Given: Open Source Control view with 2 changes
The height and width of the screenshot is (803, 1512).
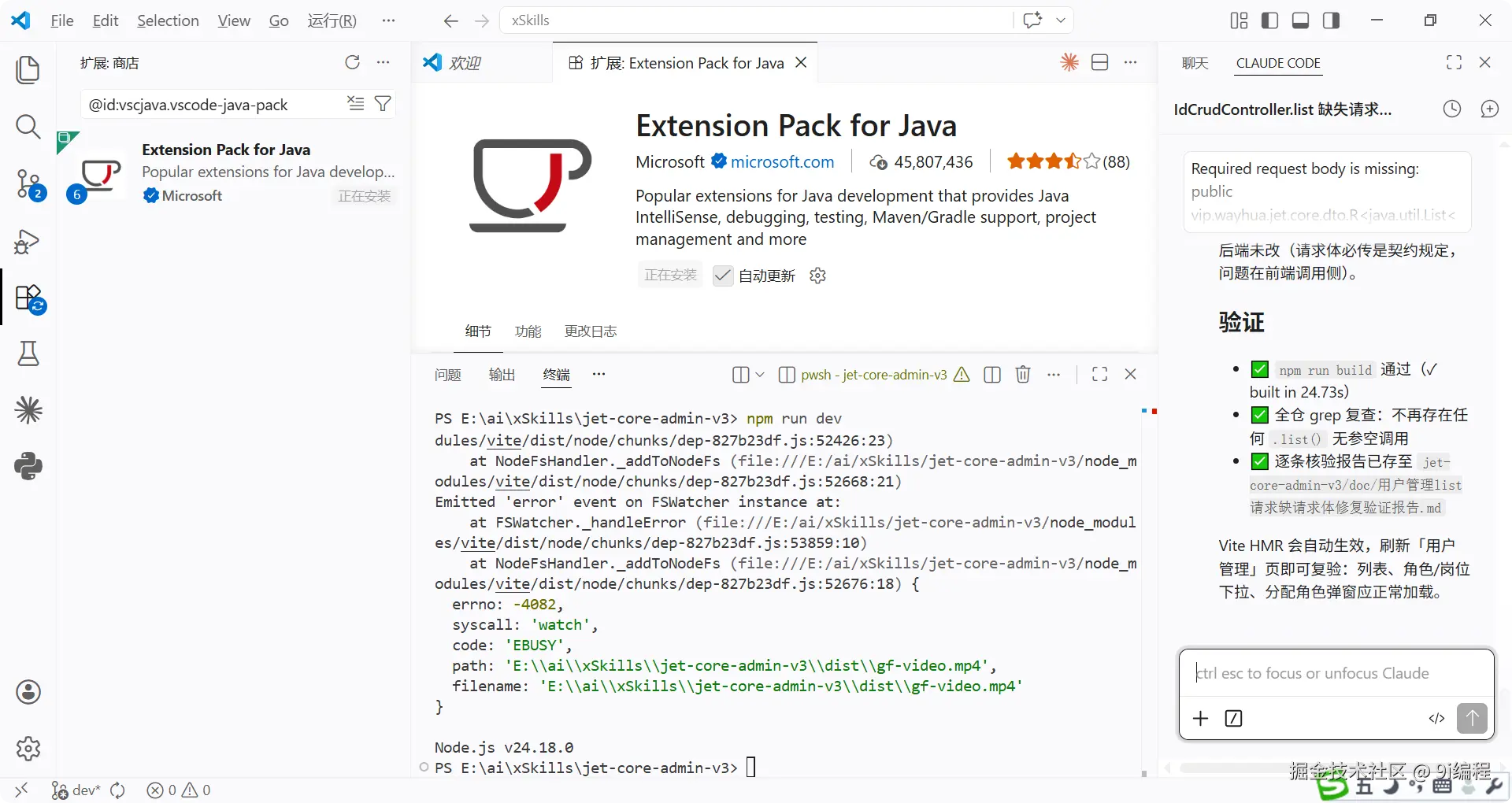Looking at the screenshot, I should pyautogui.click(x=30, y=184).
